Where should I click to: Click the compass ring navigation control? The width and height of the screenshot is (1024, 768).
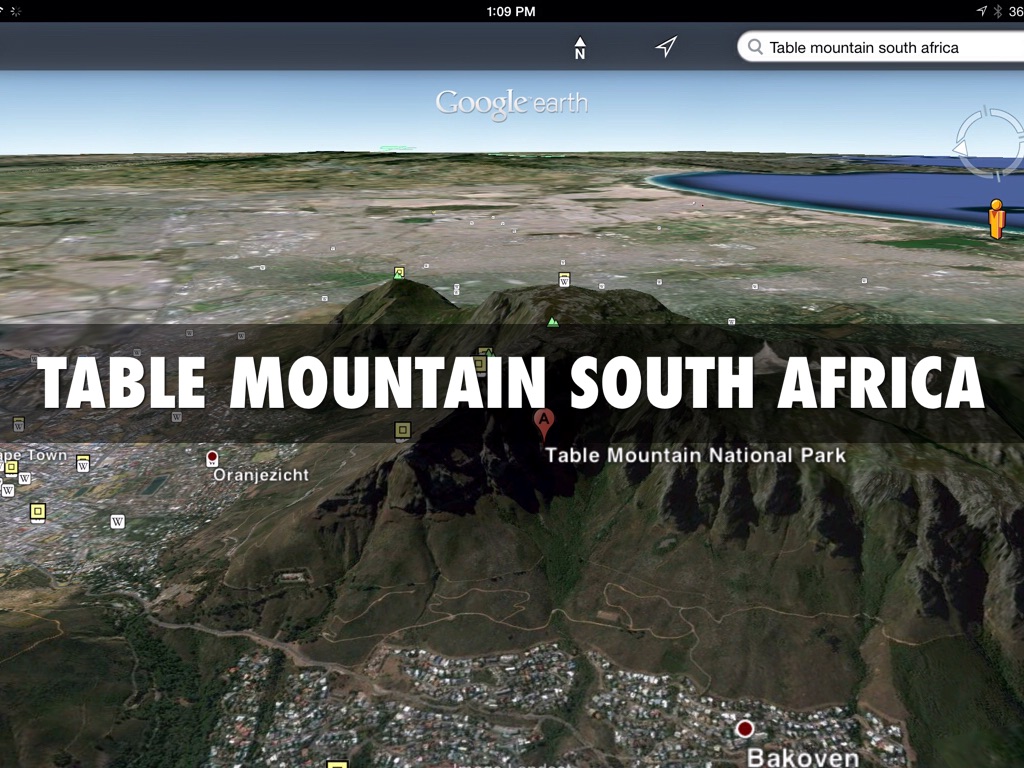click(990, 145)
